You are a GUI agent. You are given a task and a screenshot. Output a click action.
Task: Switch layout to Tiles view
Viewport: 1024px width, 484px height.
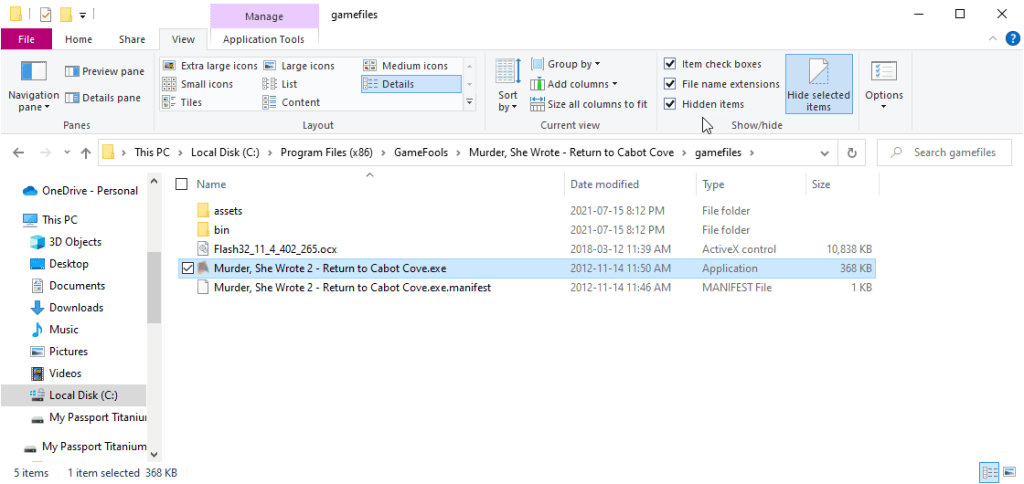[x=183, y=103]
